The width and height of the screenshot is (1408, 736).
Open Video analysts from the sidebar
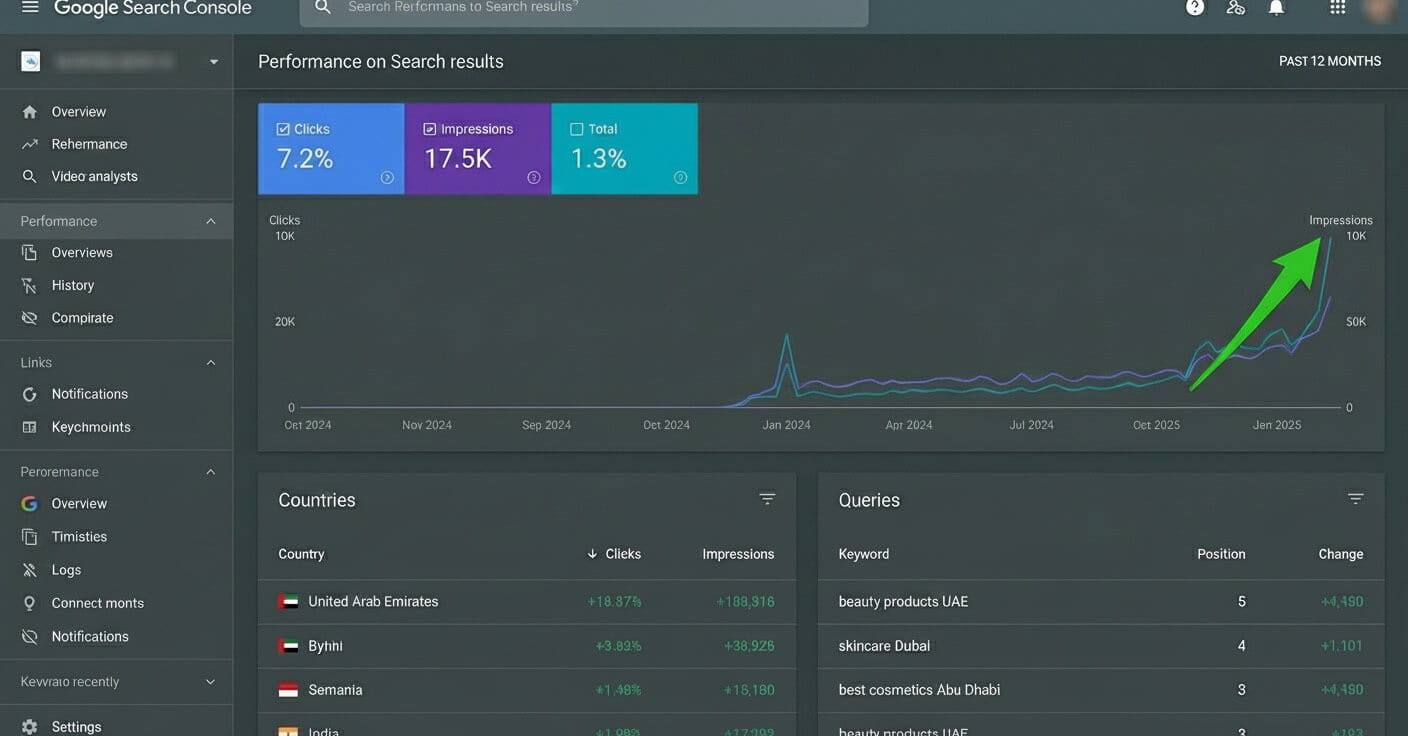pyautogui.click(x=95, y=175)
